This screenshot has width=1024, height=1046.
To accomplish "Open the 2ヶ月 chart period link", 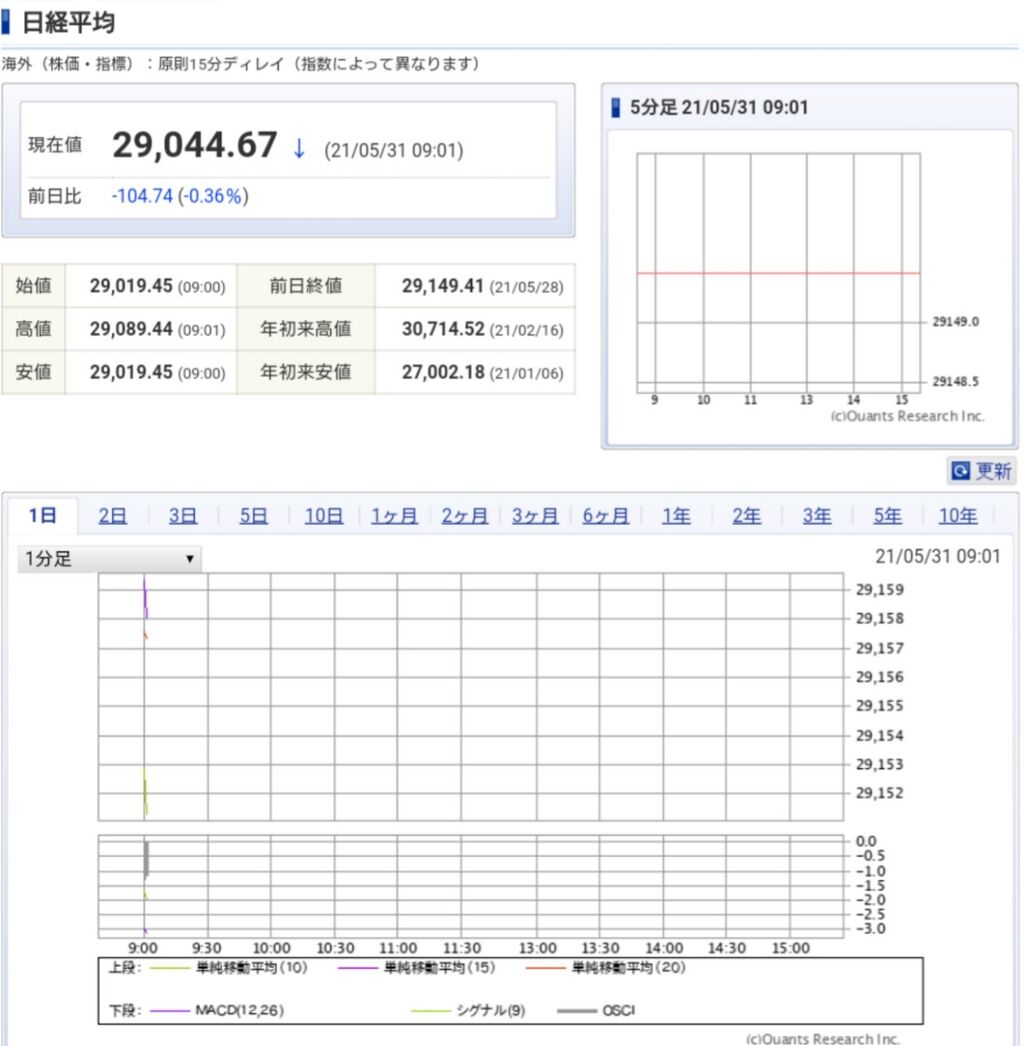I will tap(465, 516).
